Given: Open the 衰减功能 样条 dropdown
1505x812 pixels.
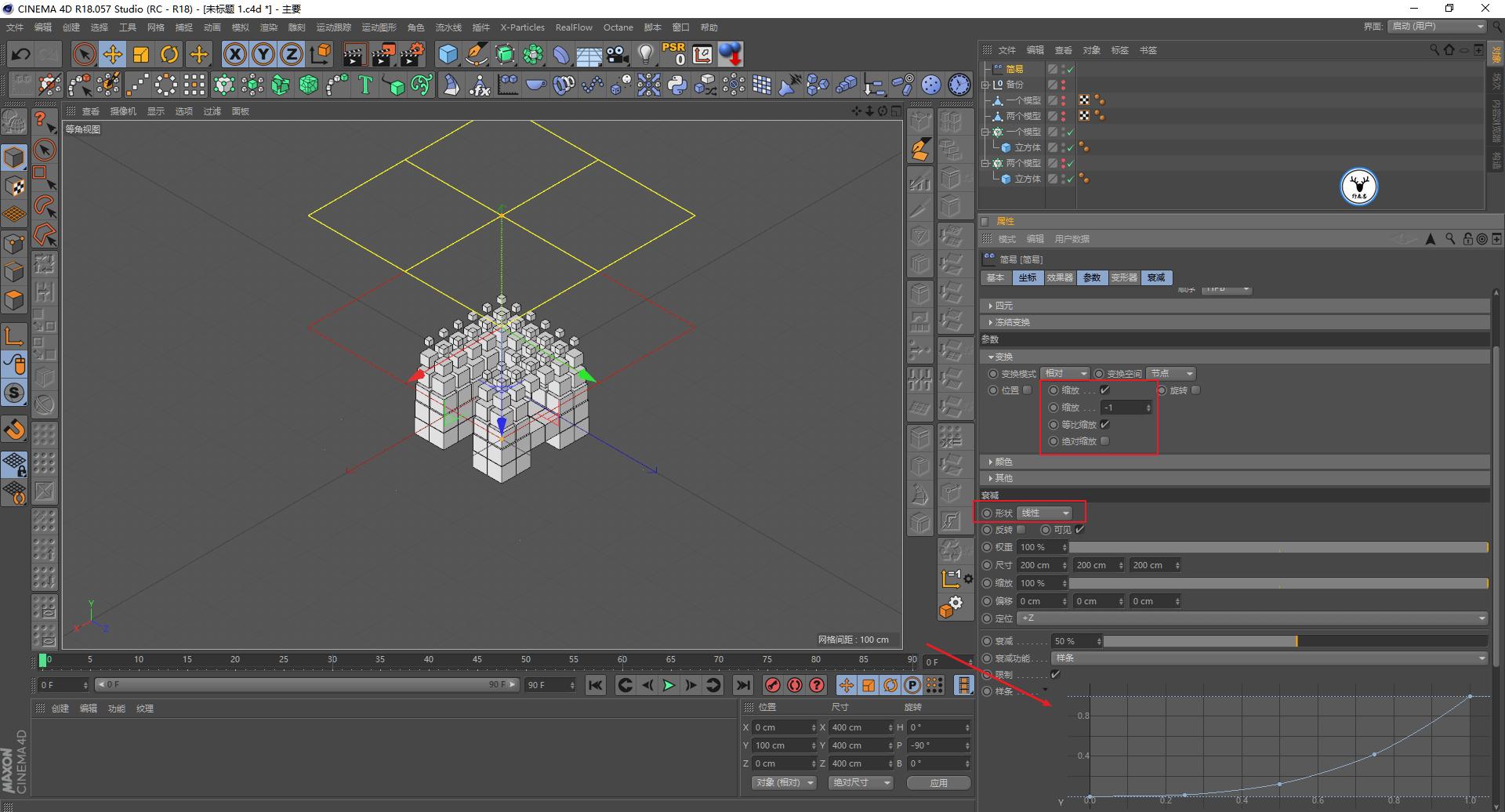Looking at the screenshot, I should (1269, 658).
